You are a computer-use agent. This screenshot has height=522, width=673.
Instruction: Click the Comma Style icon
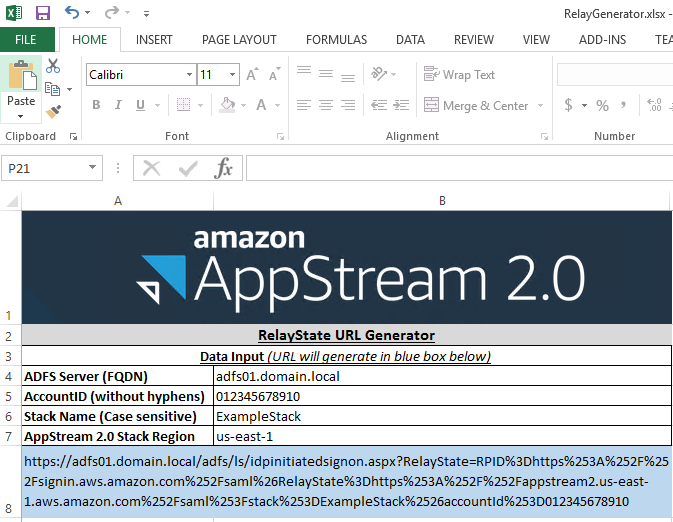pyautogui.click(x=623, y=104)
